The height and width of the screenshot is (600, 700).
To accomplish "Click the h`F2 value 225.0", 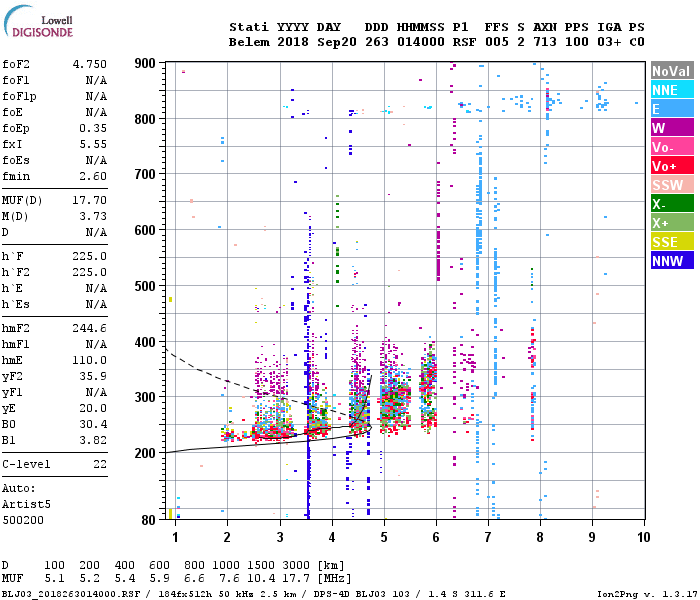I will 90,272.
